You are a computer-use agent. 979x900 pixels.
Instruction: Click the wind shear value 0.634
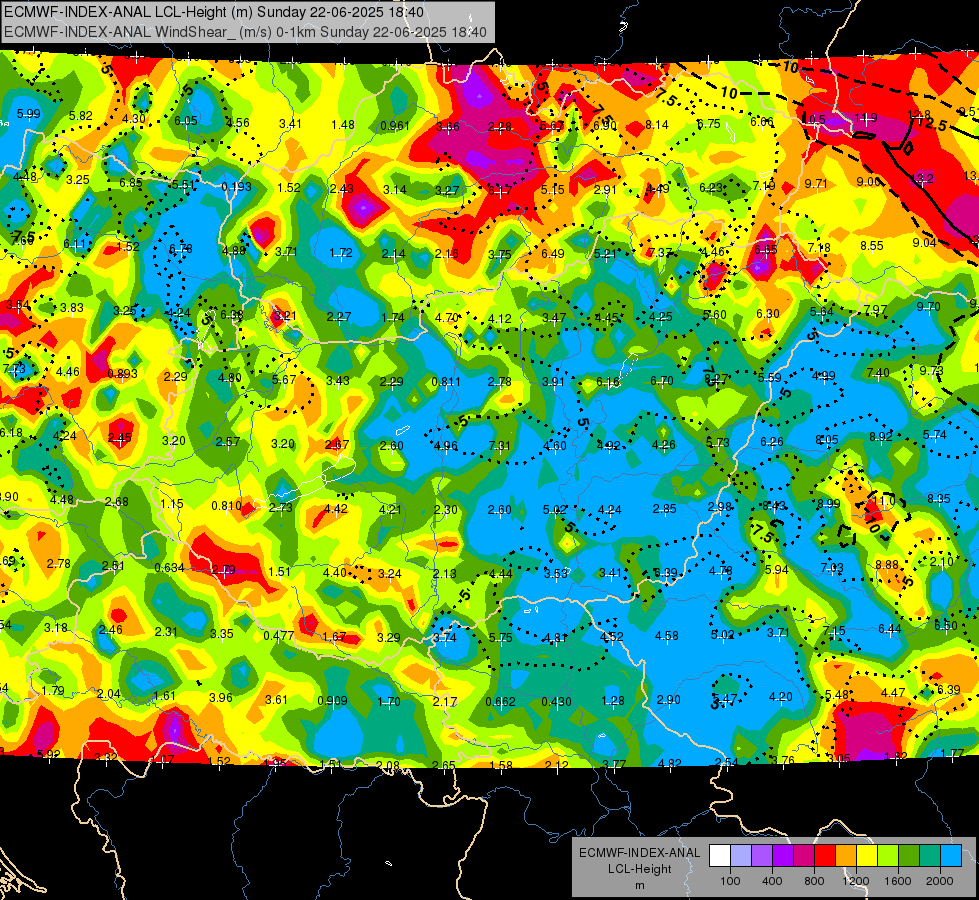tap(169, 568)
